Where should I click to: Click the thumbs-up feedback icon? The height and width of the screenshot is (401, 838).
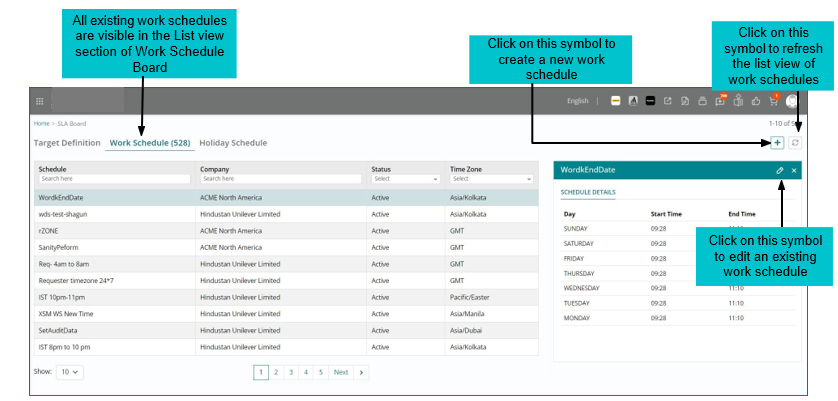756,101
